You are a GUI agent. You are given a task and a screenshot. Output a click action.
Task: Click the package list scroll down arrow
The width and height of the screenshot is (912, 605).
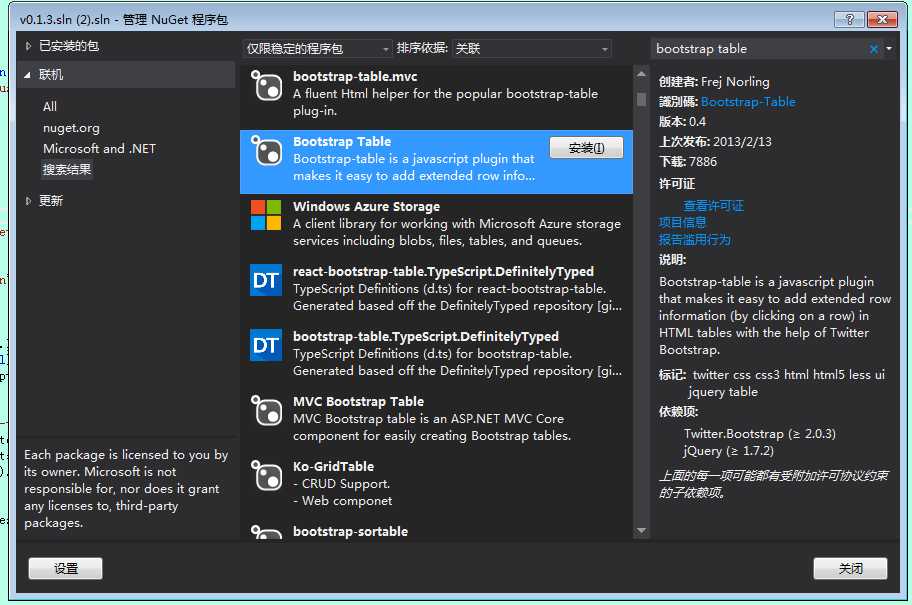click(x=641, y=531)
